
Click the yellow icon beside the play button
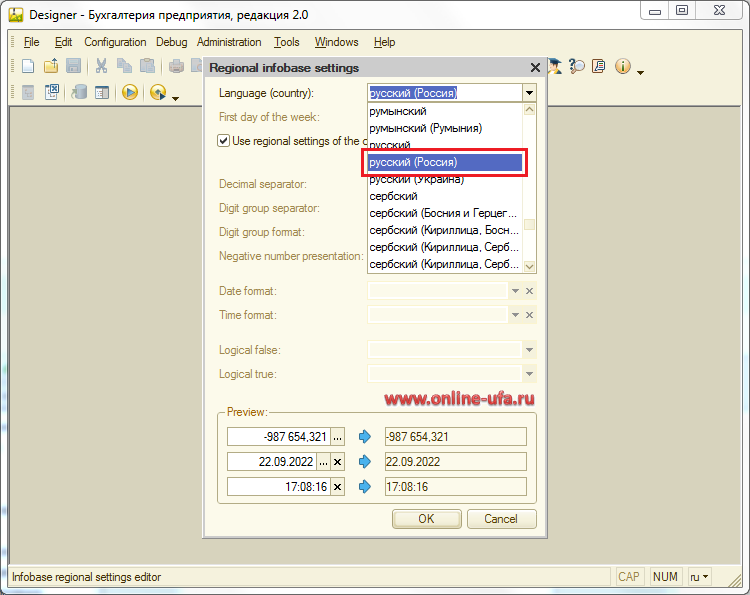[x=158, y=92]
